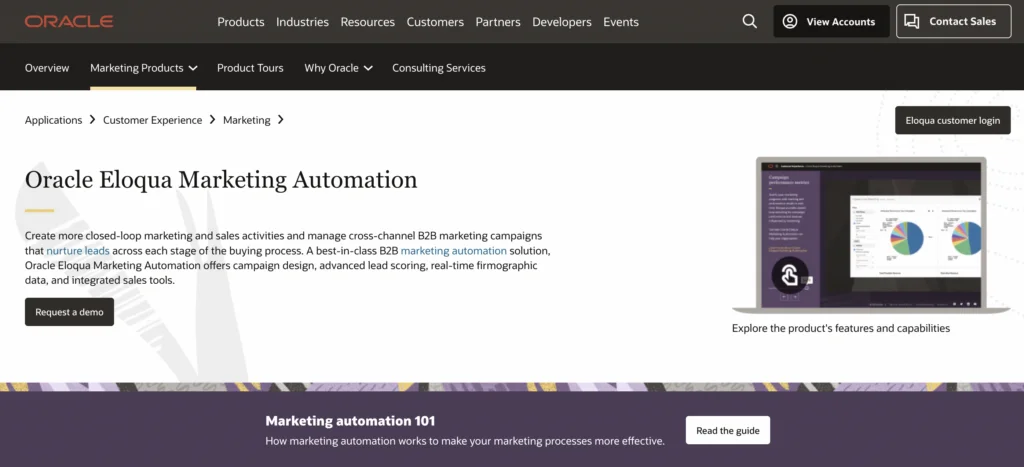
Task: Click Eloqua customer login button
Action: [x=953, y=120]
